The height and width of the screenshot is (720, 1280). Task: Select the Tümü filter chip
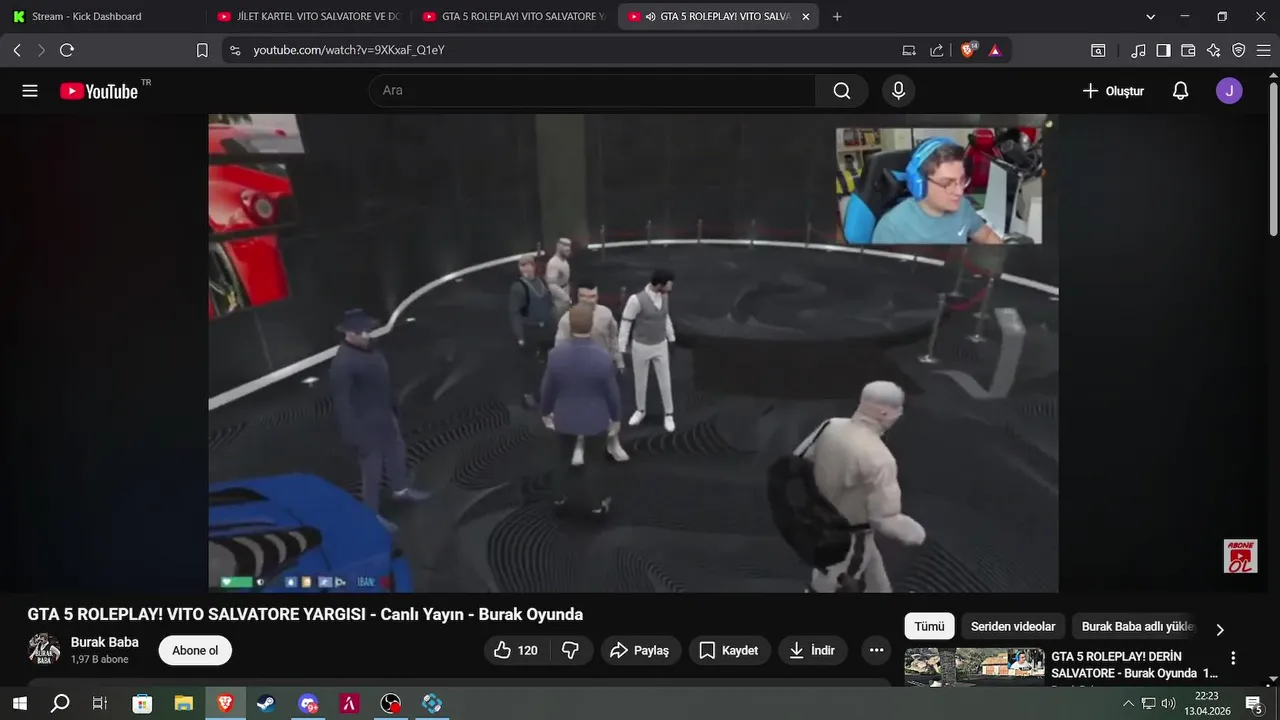click(x=929, y=627)
